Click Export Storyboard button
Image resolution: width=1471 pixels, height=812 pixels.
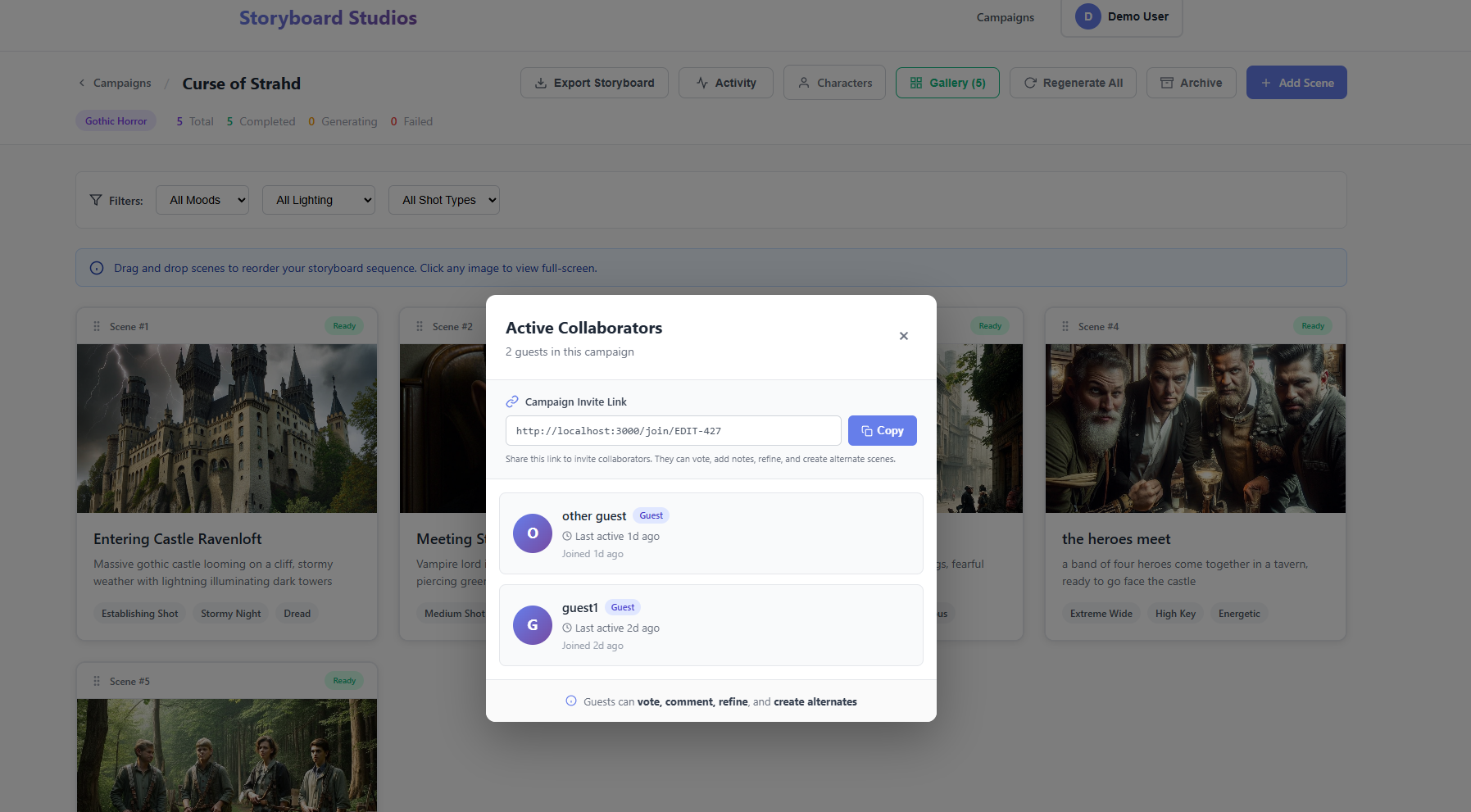click(x=594, y=83)
